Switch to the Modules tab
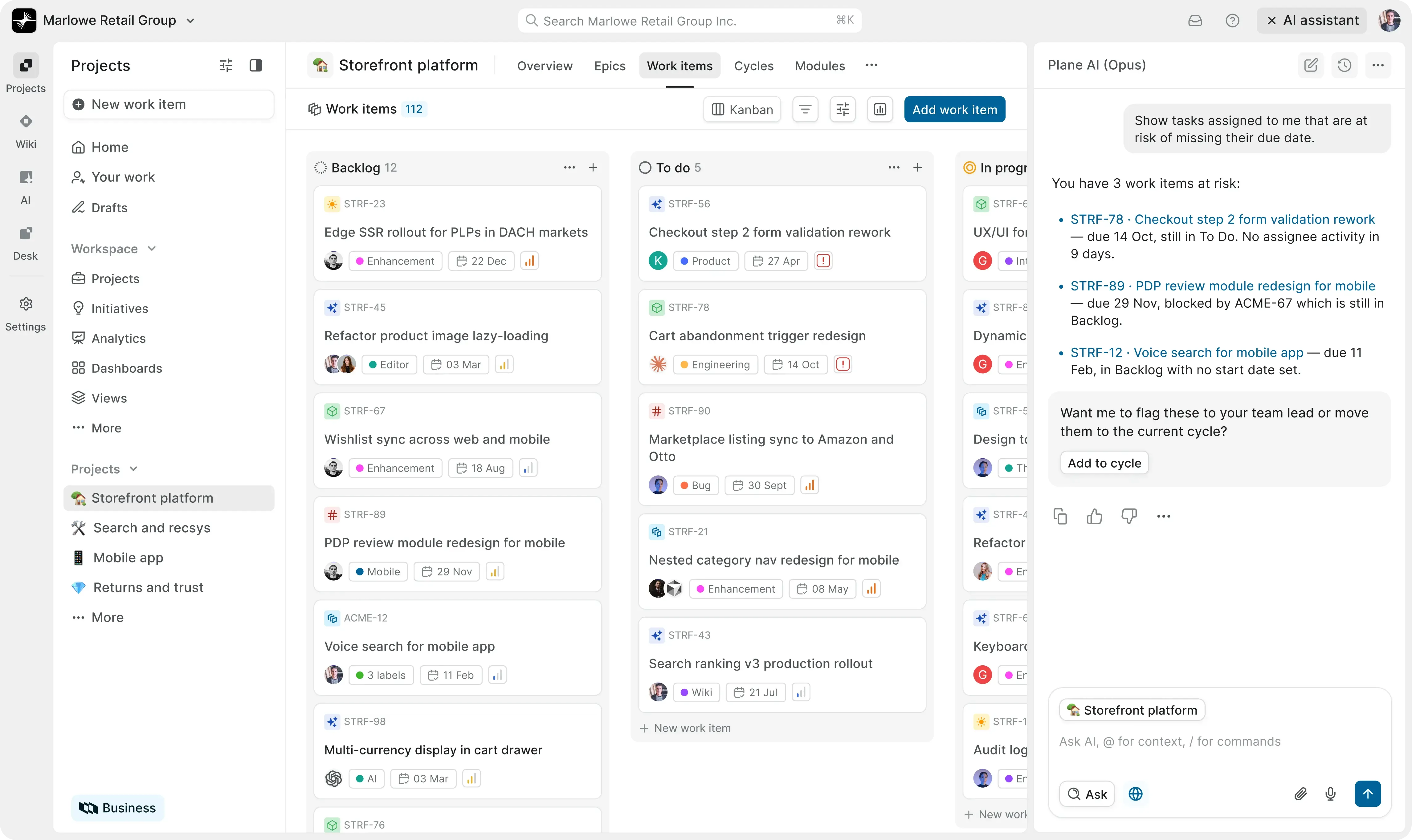Image resolution: width=1412 pixels, height=840 pixels. coord(820,66)
